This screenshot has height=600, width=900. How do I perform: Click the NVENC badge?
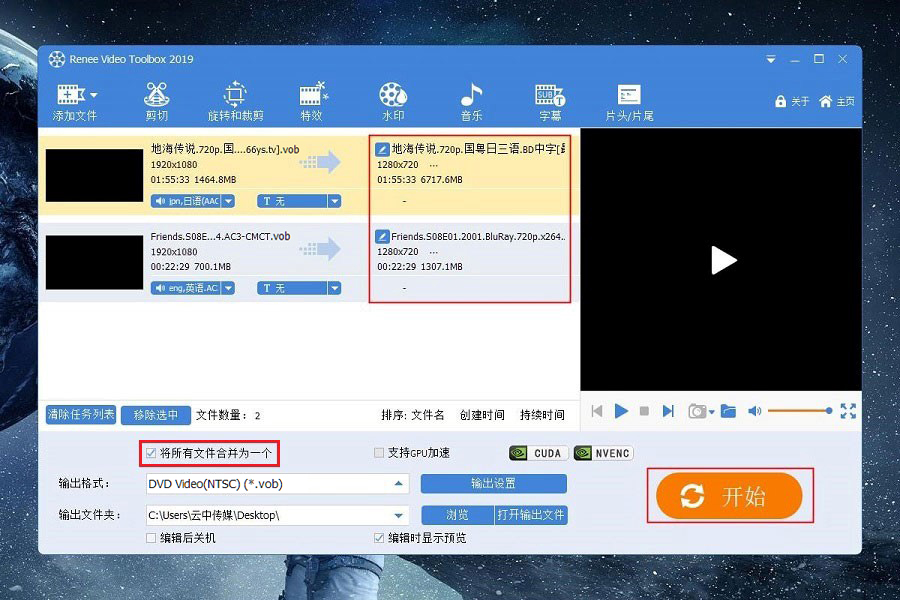point(603,453)
